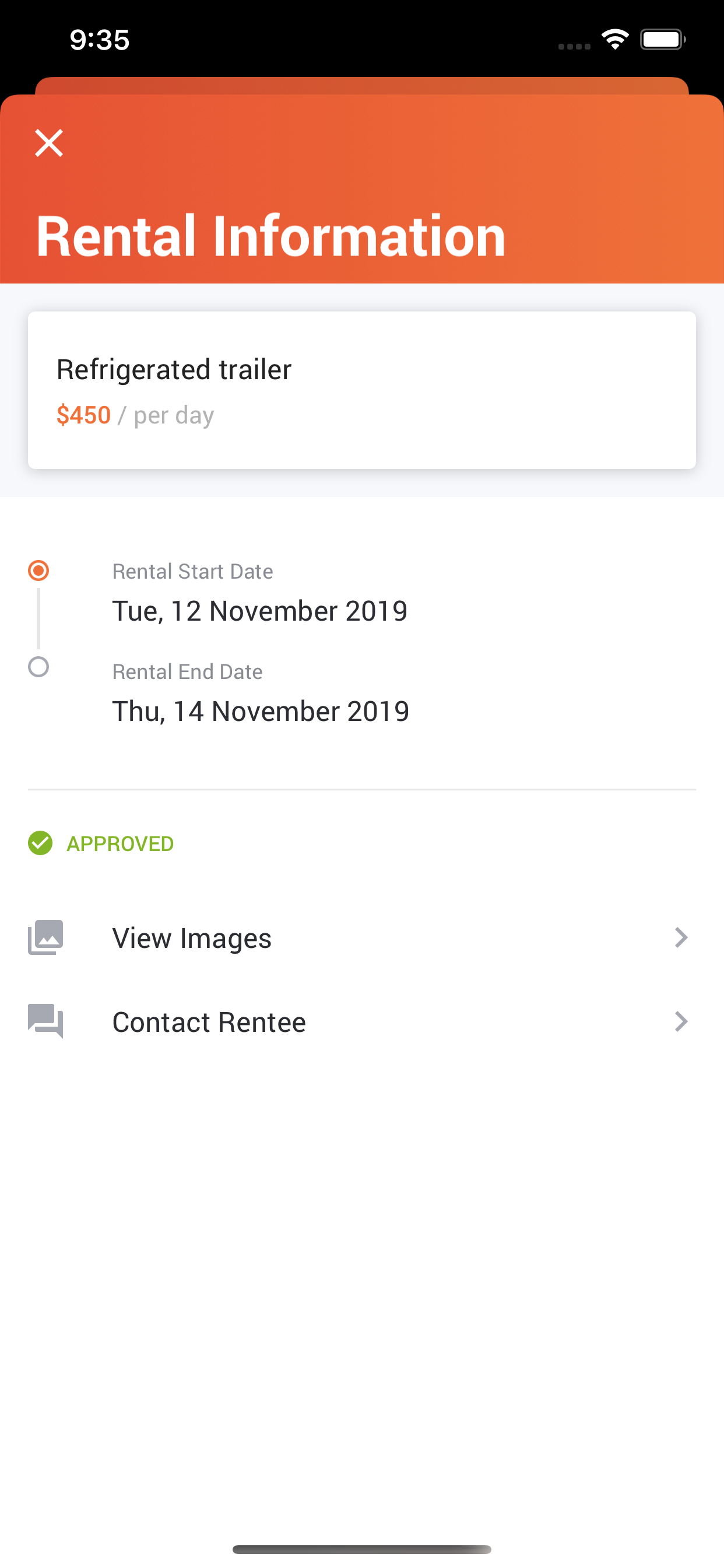Viewport: 724px width, 1568px height.
Task: Tap the battery indicator icon
Action: coord(662,40)
